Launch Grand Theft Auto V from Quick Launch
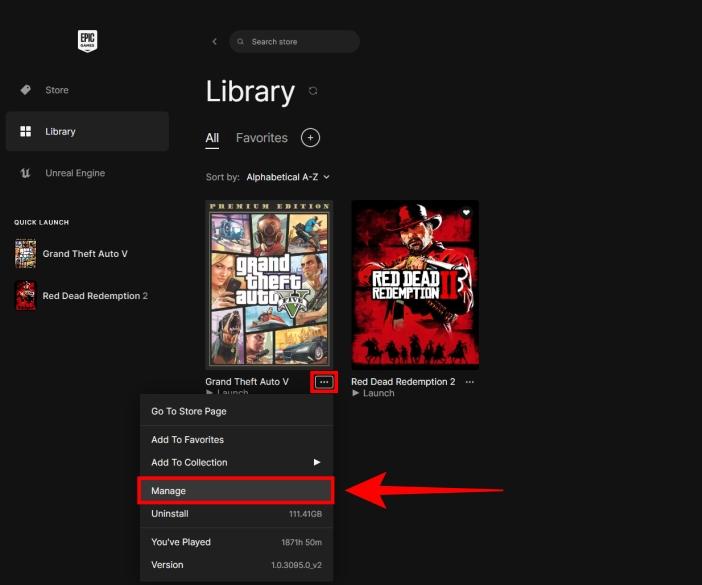The width and height of the screenshot is (702, 585). tap(85, 254)
